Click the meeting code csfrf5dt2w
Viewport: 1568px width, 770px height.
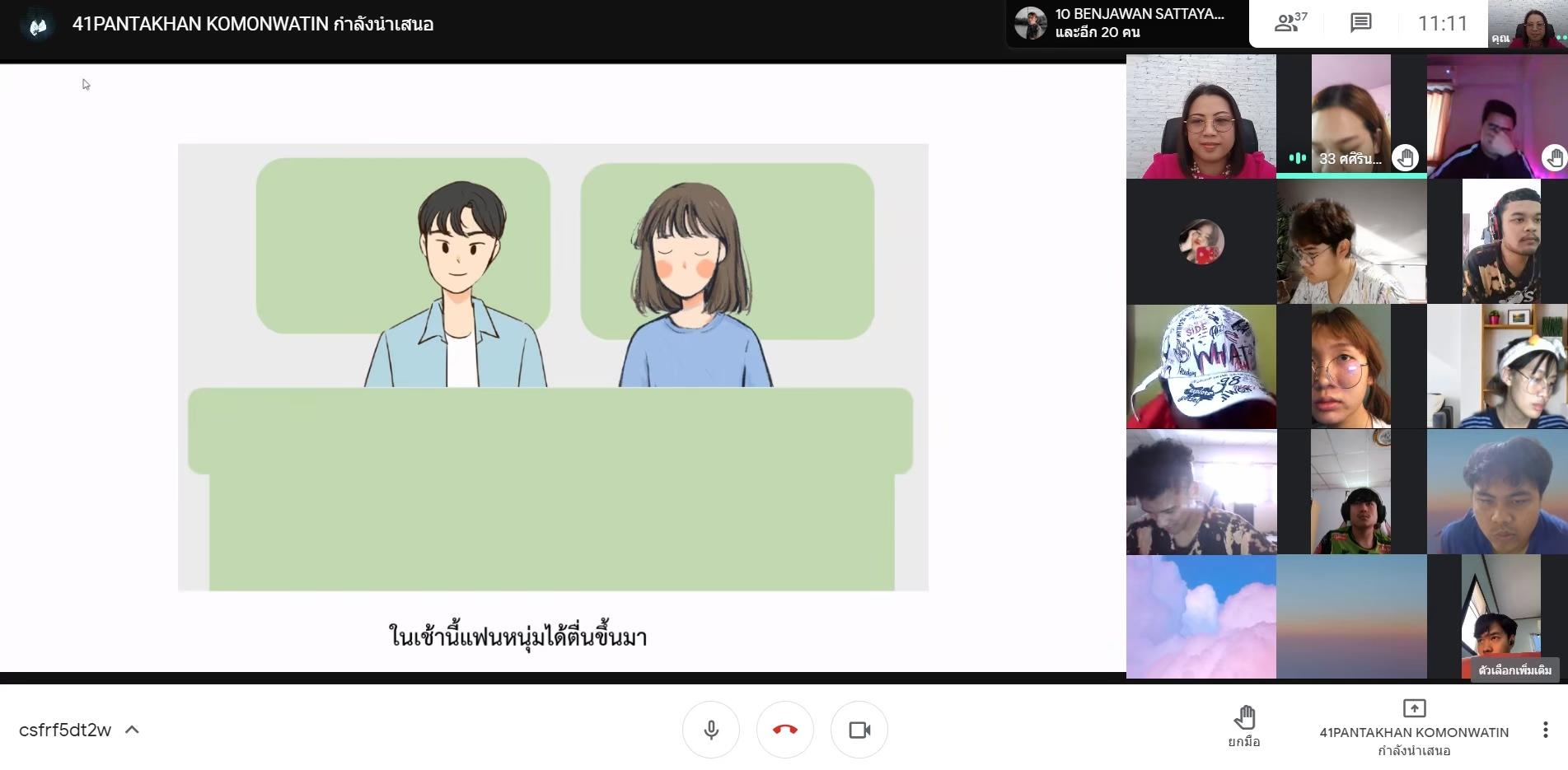click(x=64, y=730)
